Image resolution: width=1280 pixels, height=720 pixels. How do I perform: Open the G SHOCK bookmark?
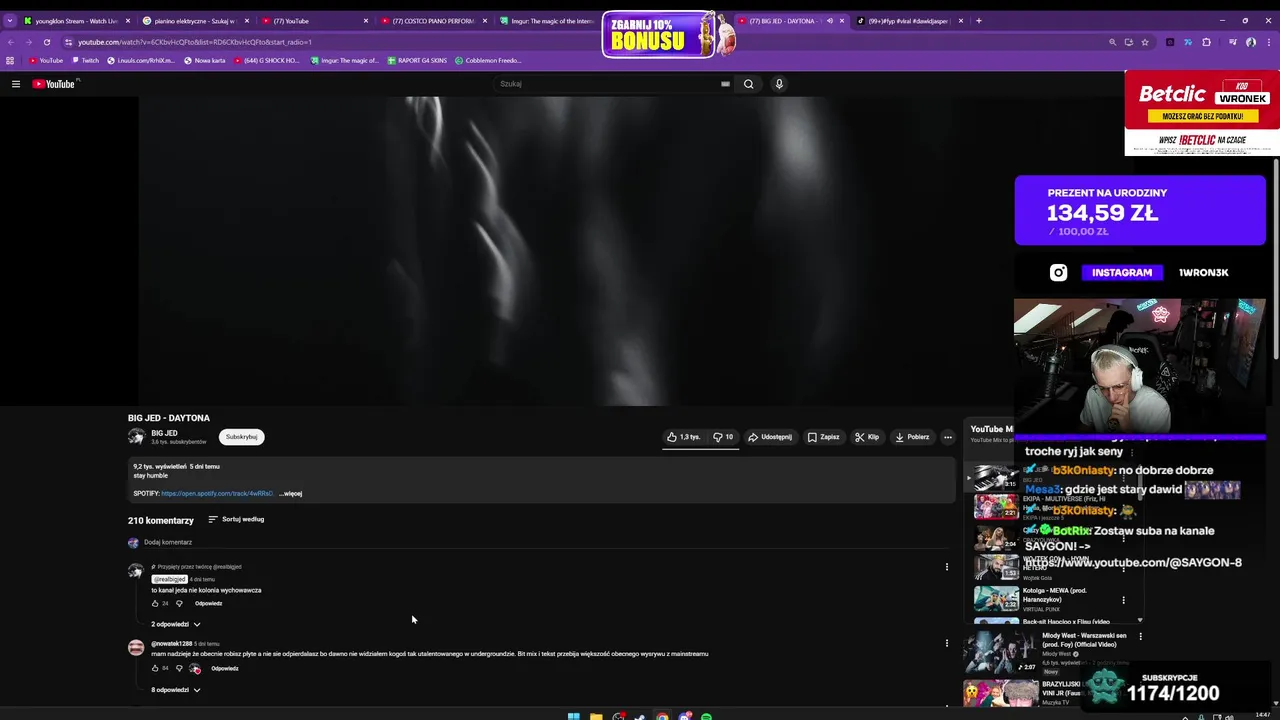(266, 60)
